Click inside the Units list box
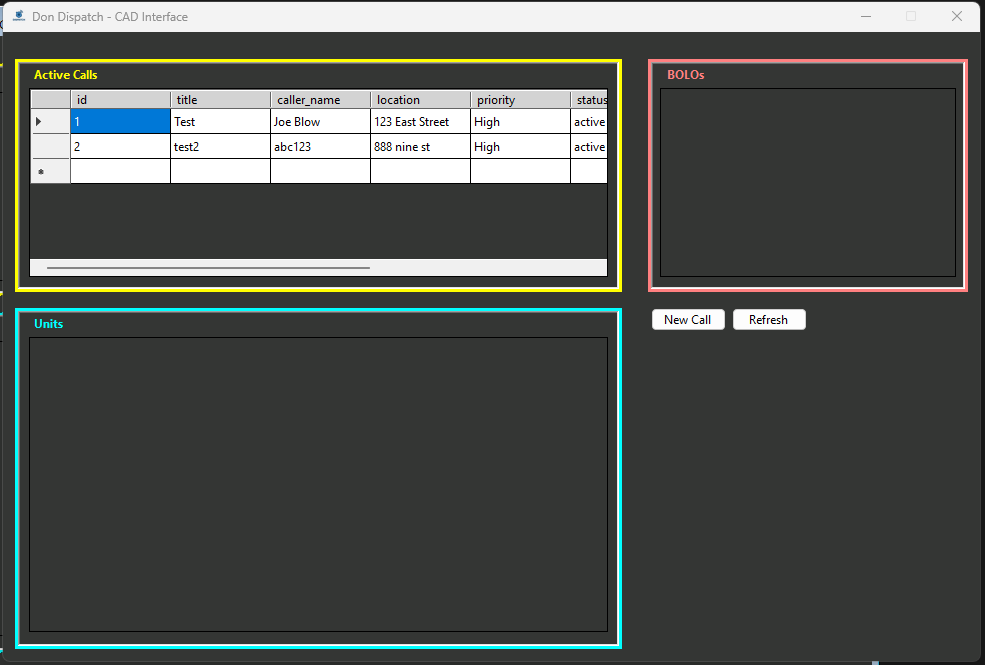Viewport: 985px width, 665px height. (x=318, y=485)
